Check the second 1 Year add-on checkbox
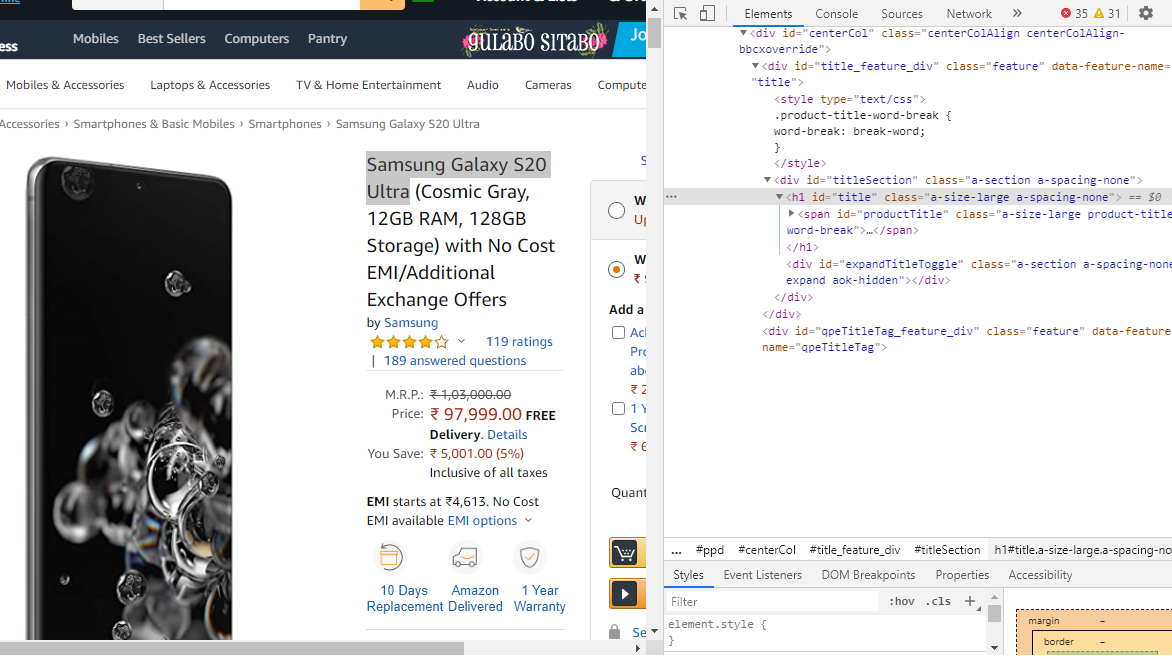Viewport: 1172px width, 659px height. point(618,409)
